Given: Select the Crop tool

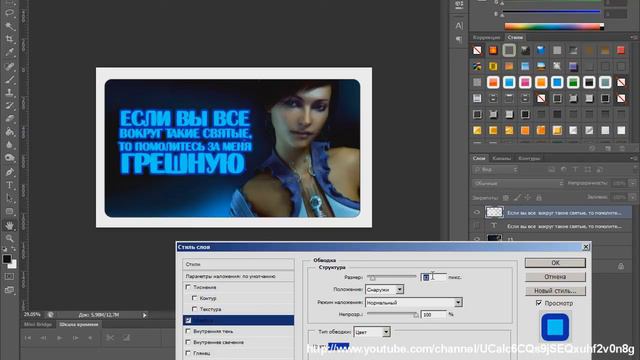Looking at the screenshot, I should pos(9,39).
